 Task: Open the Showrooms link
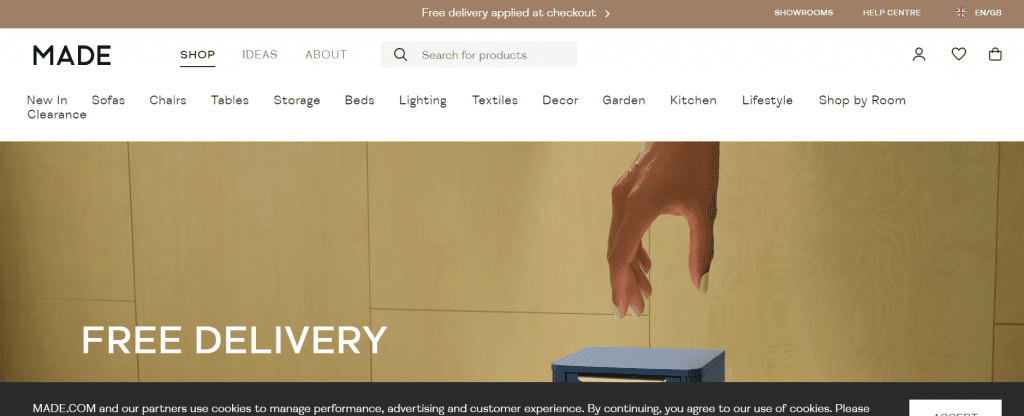coord(803,12)
